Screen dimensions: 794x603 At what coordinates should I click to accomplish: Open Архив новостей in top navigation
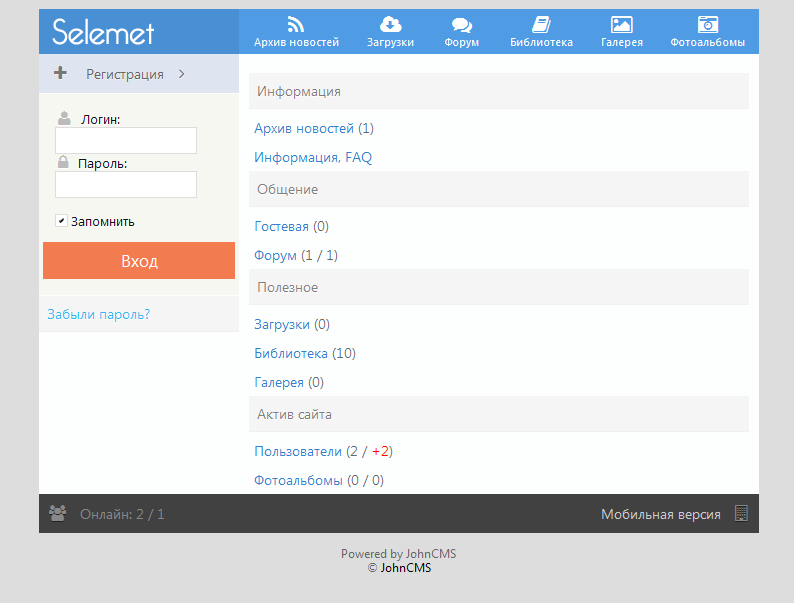[x=296, y=42]
